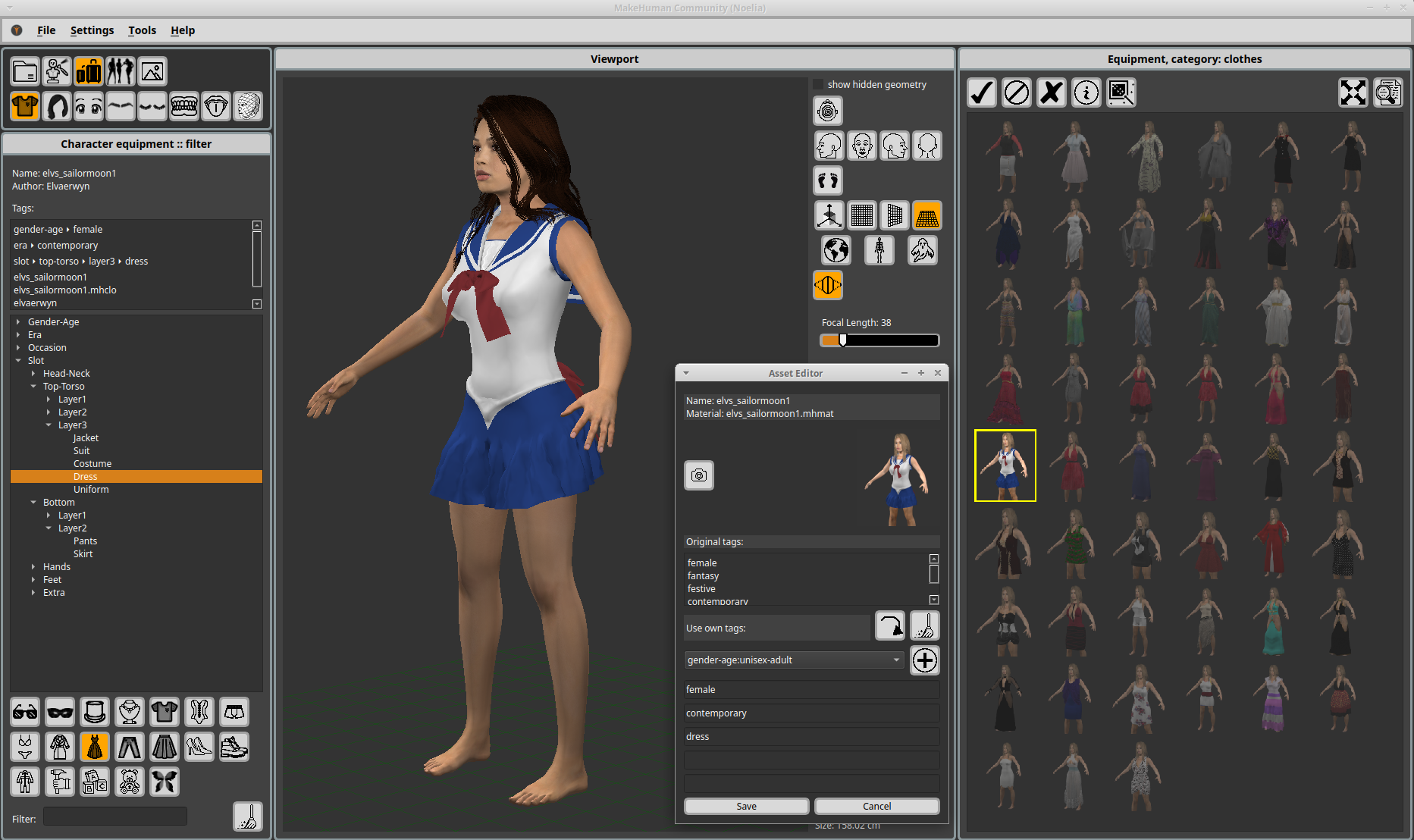Open the Settings menu
This screenshot has height=840, width=1414.
tap(92, 30)
